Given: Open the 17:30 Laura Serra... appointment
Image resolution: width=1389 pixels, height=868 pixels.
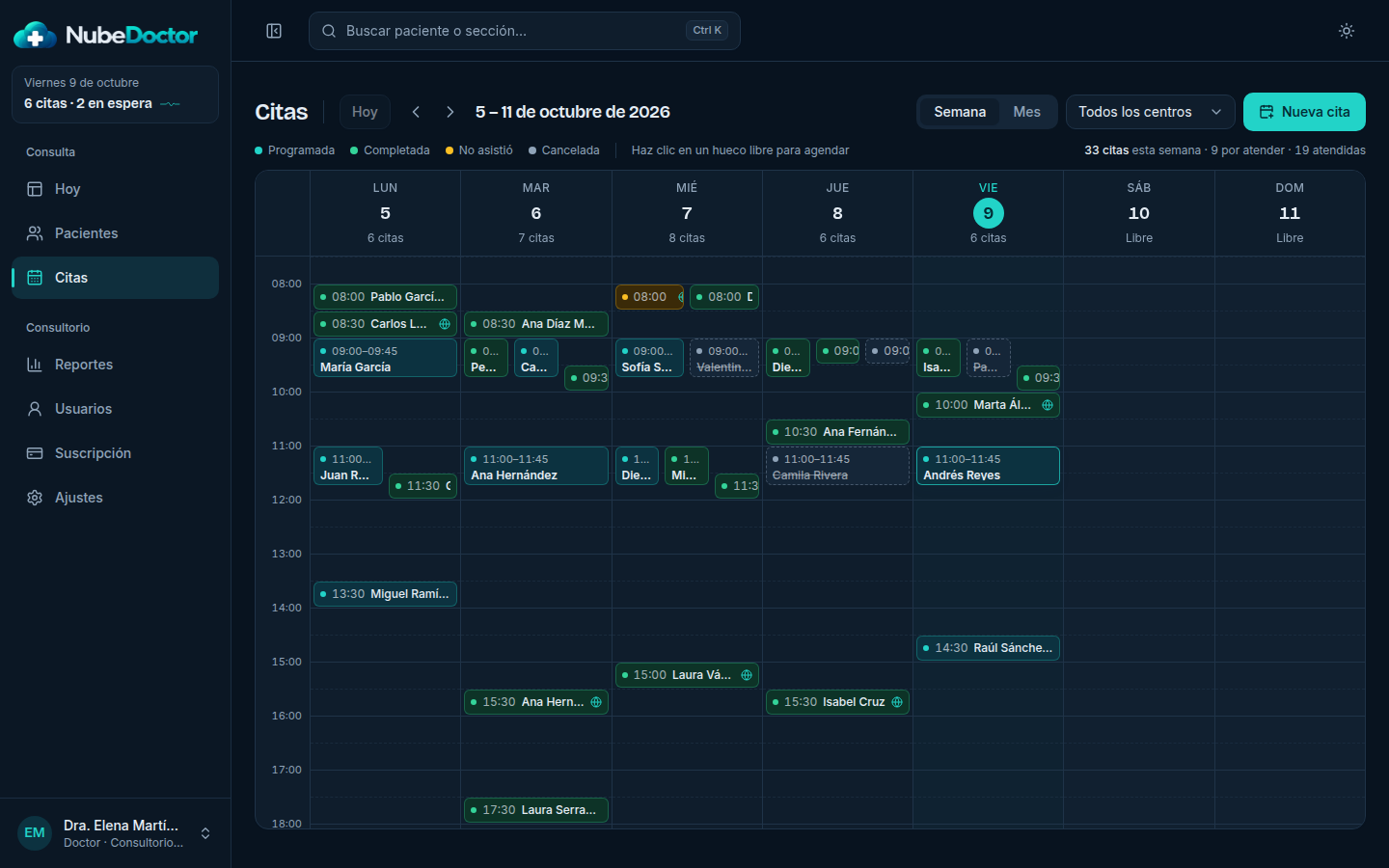Looking at the screenshot, I should [536, 810].
